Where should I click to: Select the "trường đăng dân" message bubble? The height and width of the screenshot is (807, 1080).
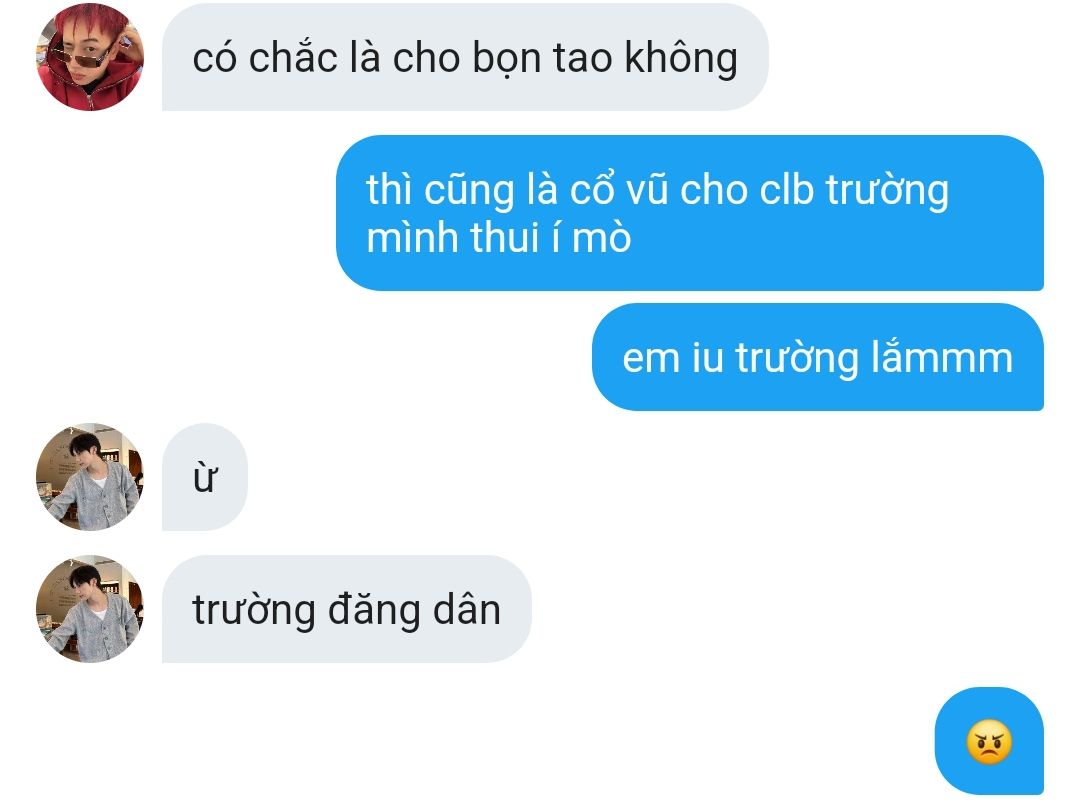346,609
